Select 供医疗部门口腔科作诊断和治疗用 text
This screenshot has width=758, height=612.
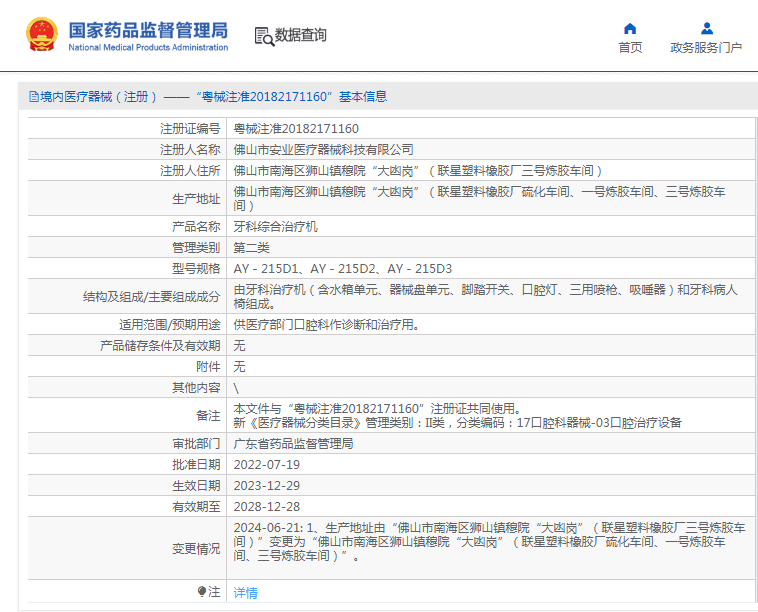[326, 324]
